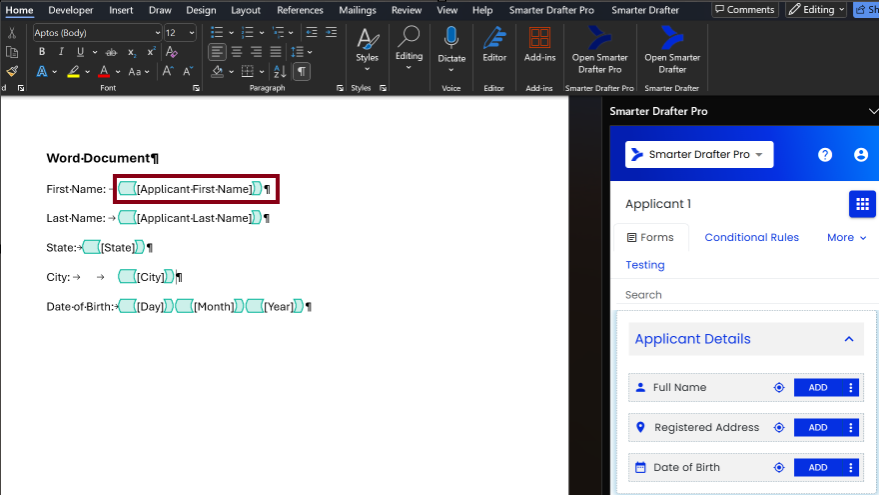This screenshot has height=495, width=879.
Task: Locate Date of Birth target icon
Action: point(779,468)
